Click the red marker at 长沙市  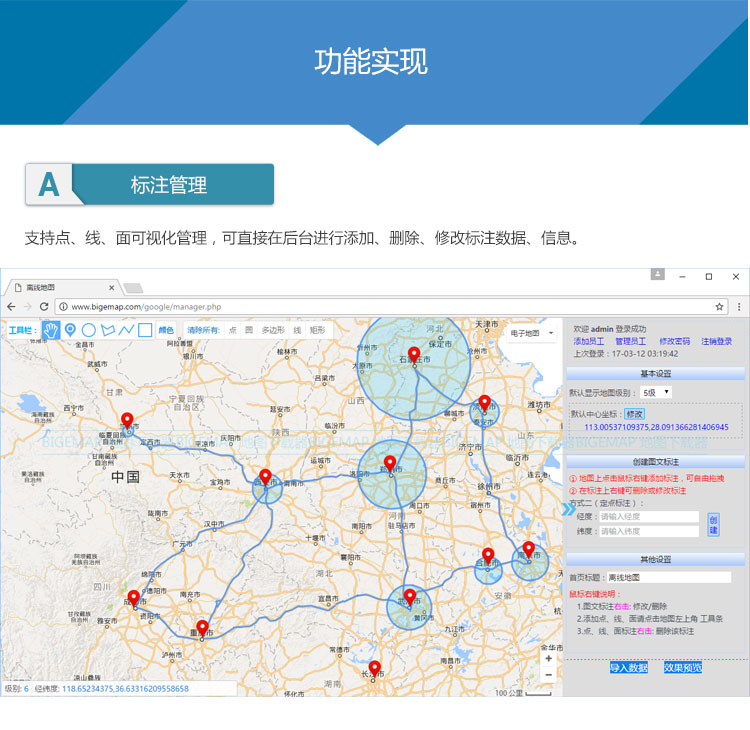click(x=375, y=668)
